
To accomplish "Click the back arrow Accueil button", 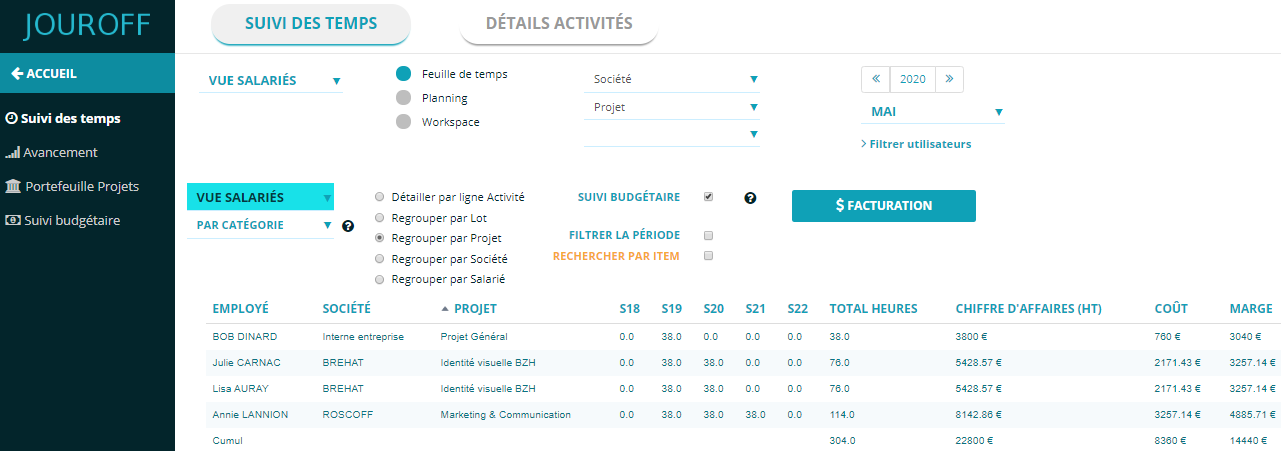I will (x=44, y=73).
